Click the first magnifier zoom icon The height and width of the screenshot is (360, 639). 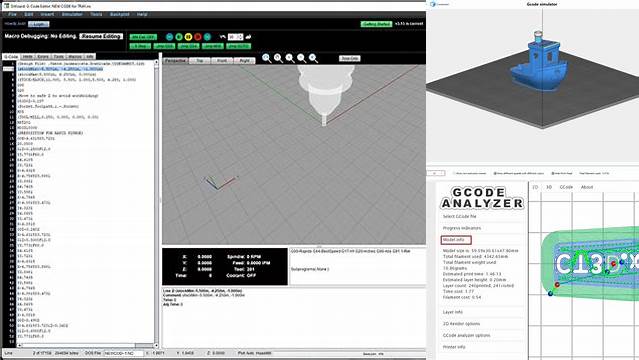(267, 58)
